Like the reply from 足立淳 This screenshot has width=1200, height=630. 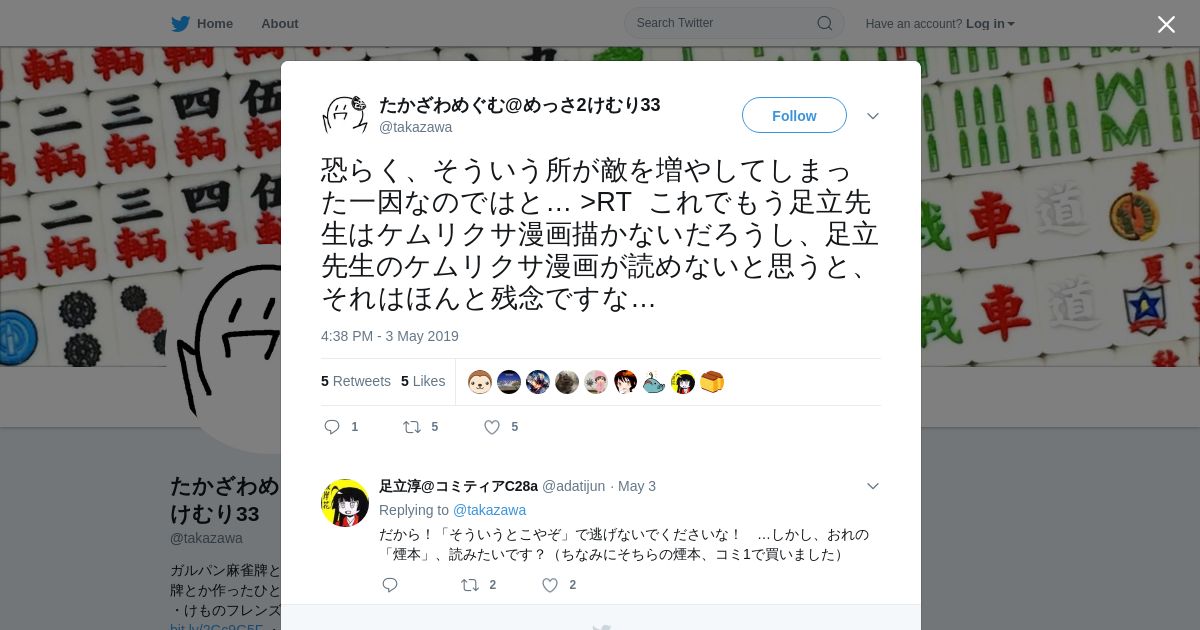click(550, 585)
